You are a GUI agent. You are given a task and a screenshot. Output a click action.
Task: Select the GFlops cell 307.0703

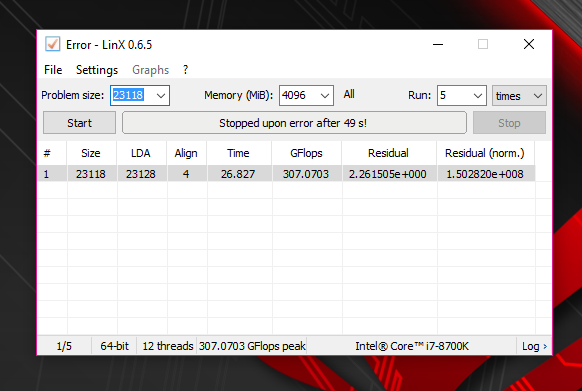pyautogui.click(x=307, y=174)
